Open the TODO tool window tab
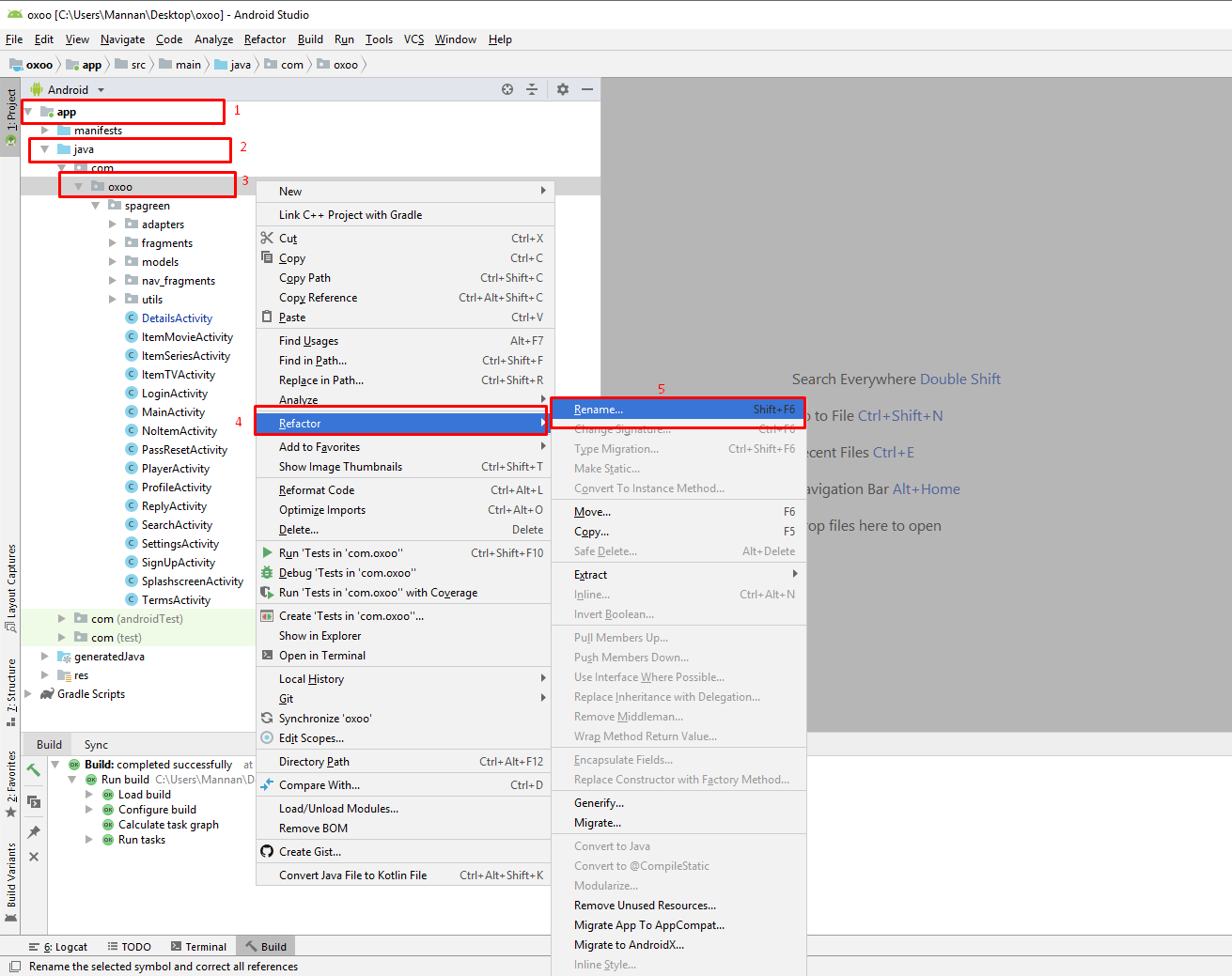The width and height of the screenshot is (1232, 976). tap(129, 947)
